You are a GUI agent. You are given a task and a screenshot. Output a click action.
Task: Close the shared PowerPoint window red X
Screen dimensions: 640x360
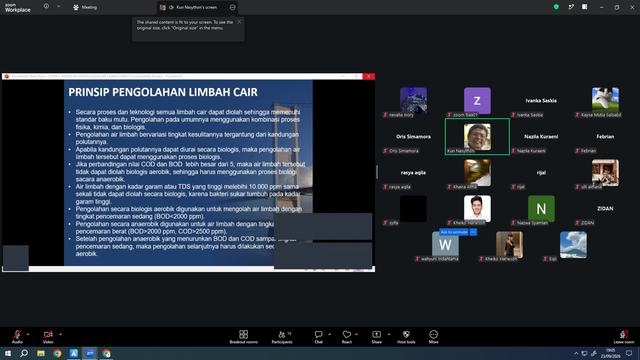click(369, 76)
